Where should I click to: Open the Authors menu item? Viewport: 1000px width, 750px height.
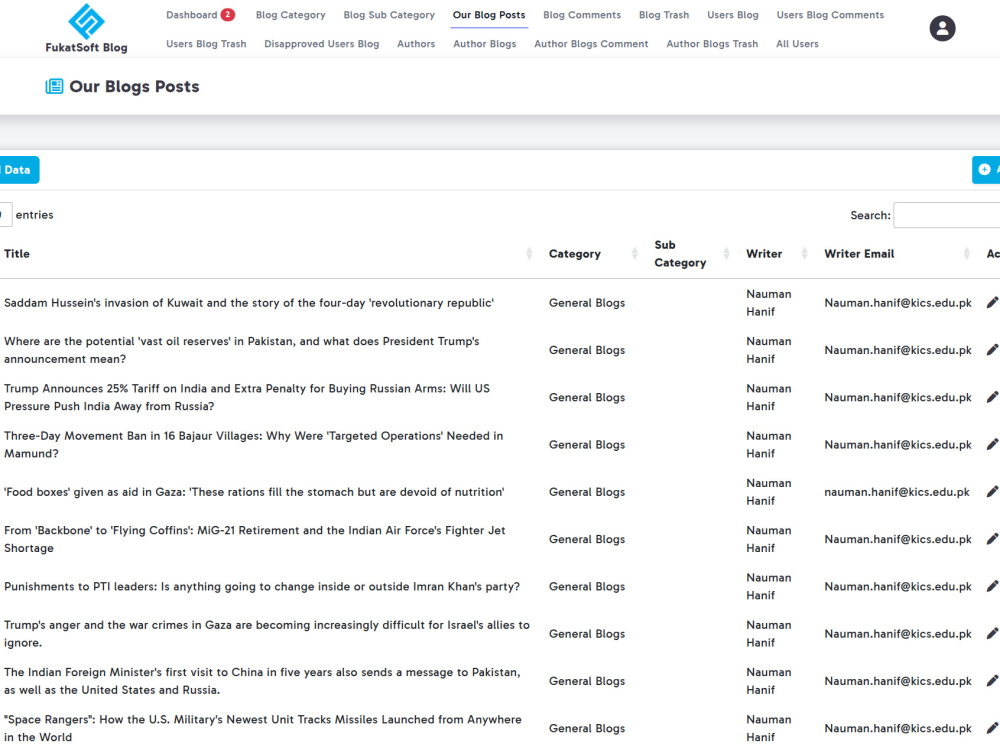pyautogui.click(x=416, y=44)
